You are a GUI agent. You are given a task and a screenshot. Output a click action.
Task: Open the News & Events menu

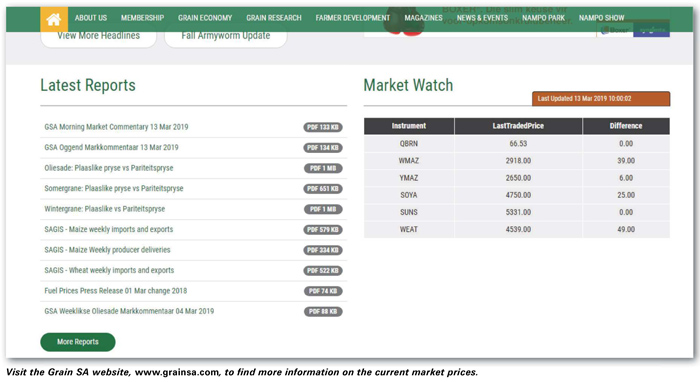[x=482, y=18]
